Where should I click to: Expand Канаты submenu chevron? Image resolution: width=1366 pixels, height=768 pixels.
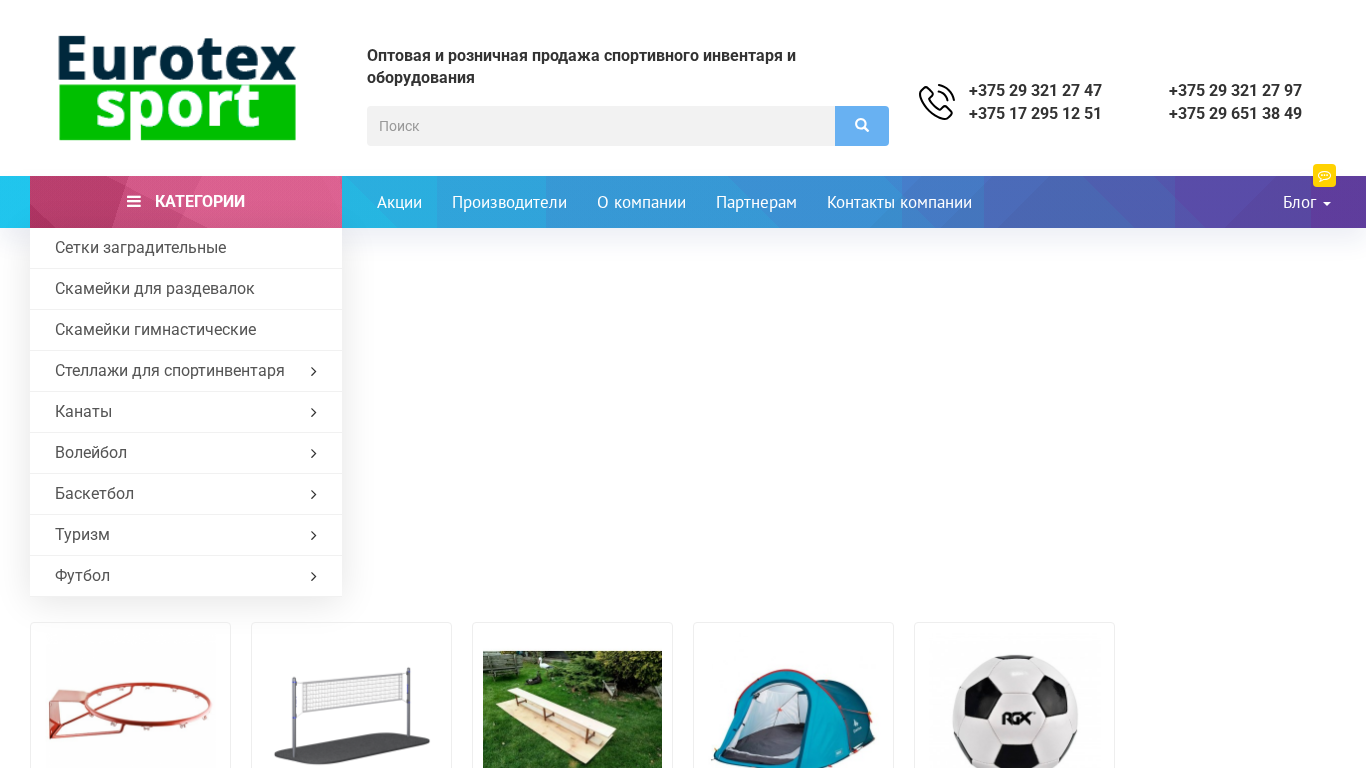pos(313,413)
